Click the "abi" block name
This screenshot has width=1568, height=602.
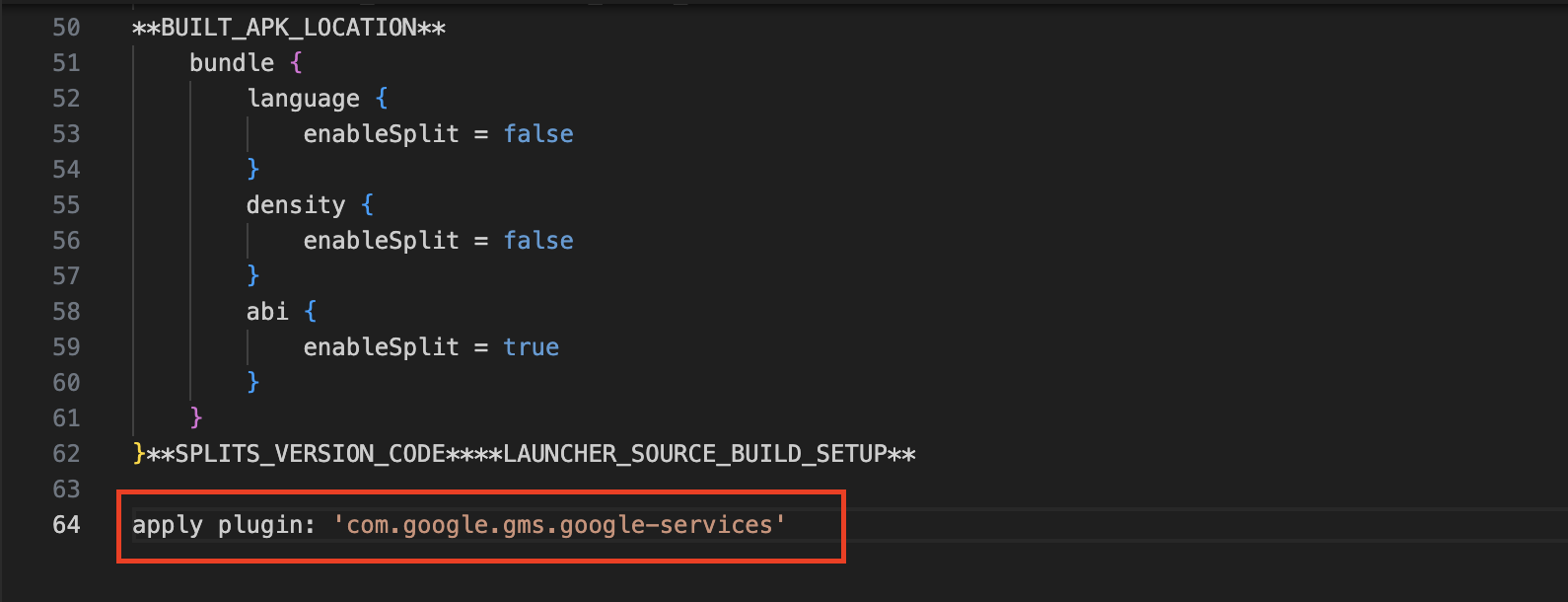[x=267, y=312]
